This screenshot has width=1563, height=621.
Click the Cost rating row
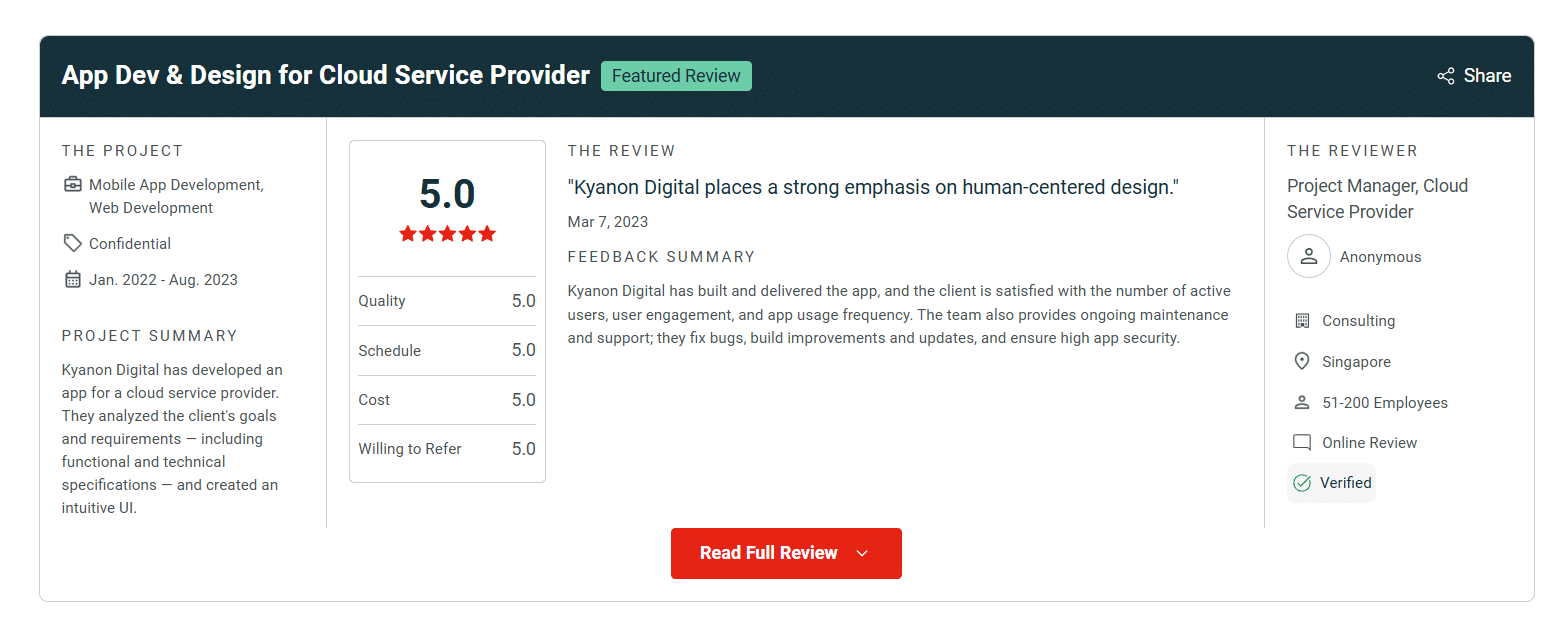(x=447, y=400)
